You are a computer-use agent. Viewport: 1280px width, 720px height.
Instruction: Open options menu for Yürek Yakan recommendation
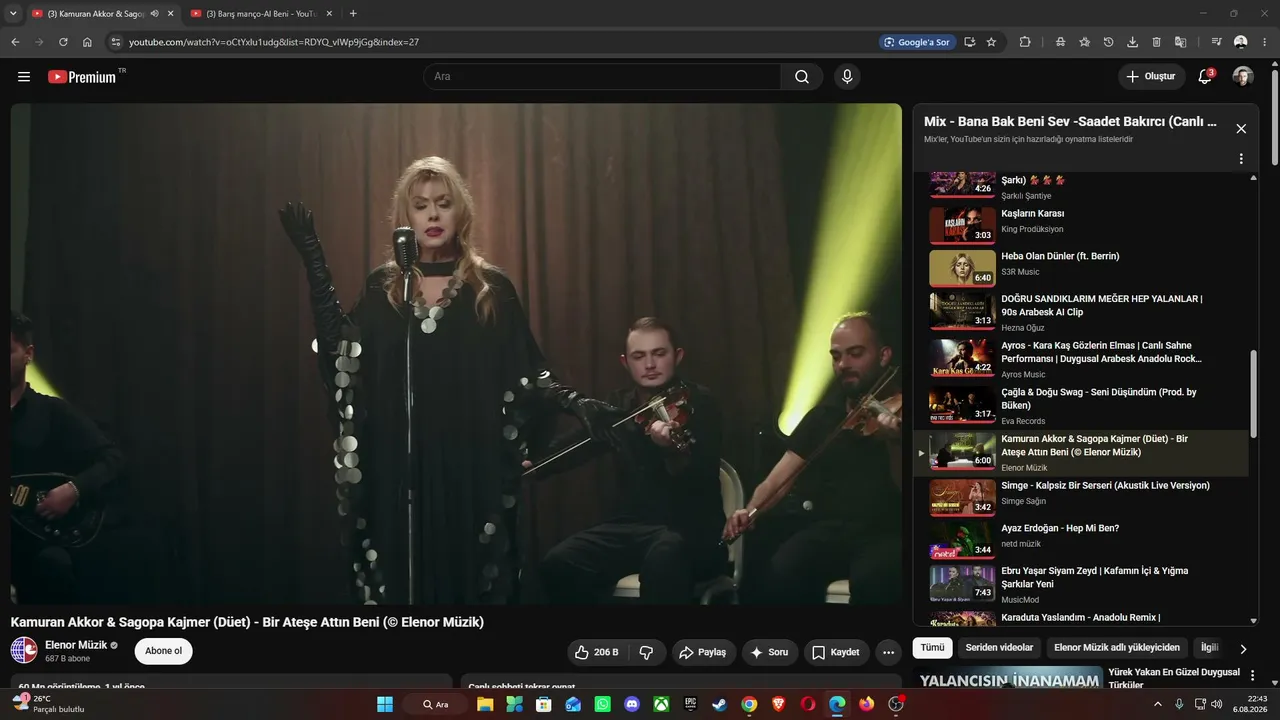point(1252,676)
